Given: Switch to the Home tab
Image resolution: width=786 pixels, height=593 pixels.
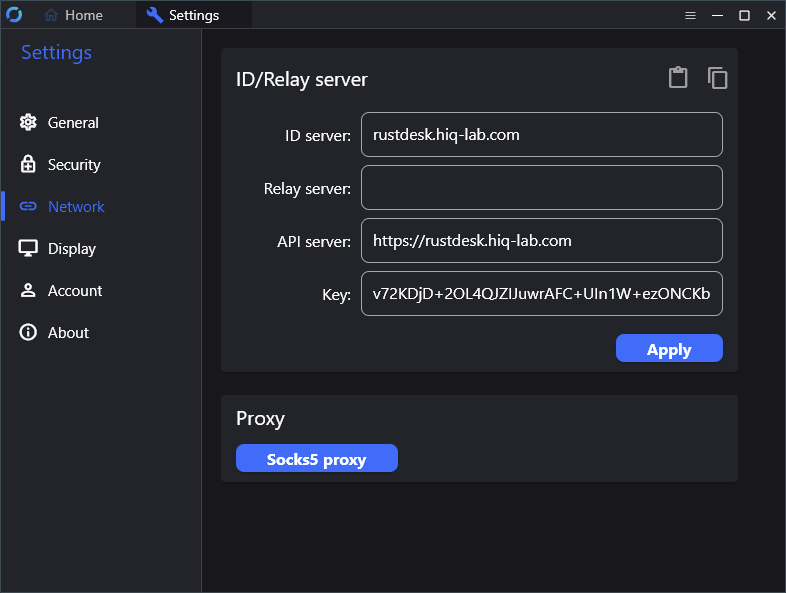Looking at the screenshot, I should 74,15.
